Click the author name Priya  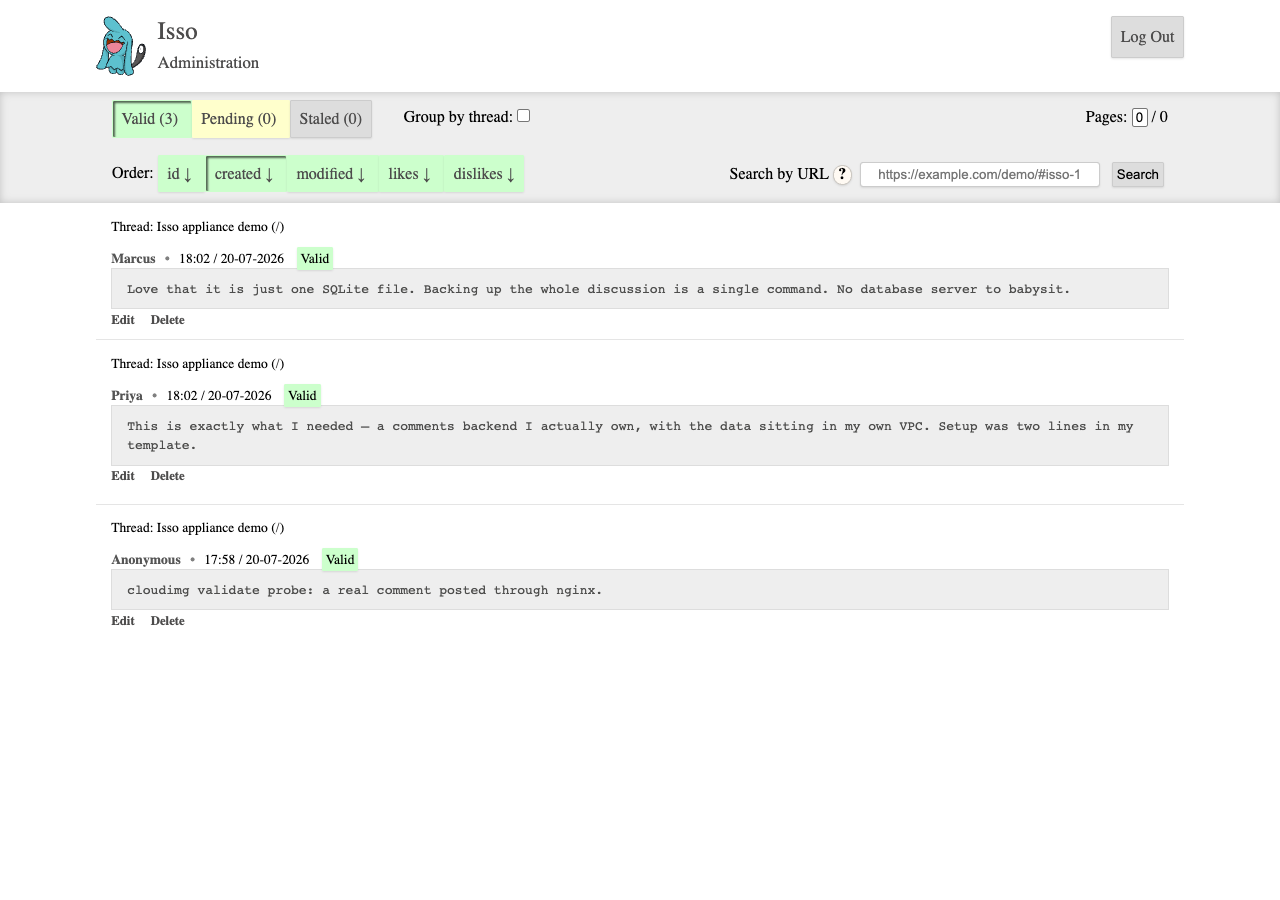127,396
